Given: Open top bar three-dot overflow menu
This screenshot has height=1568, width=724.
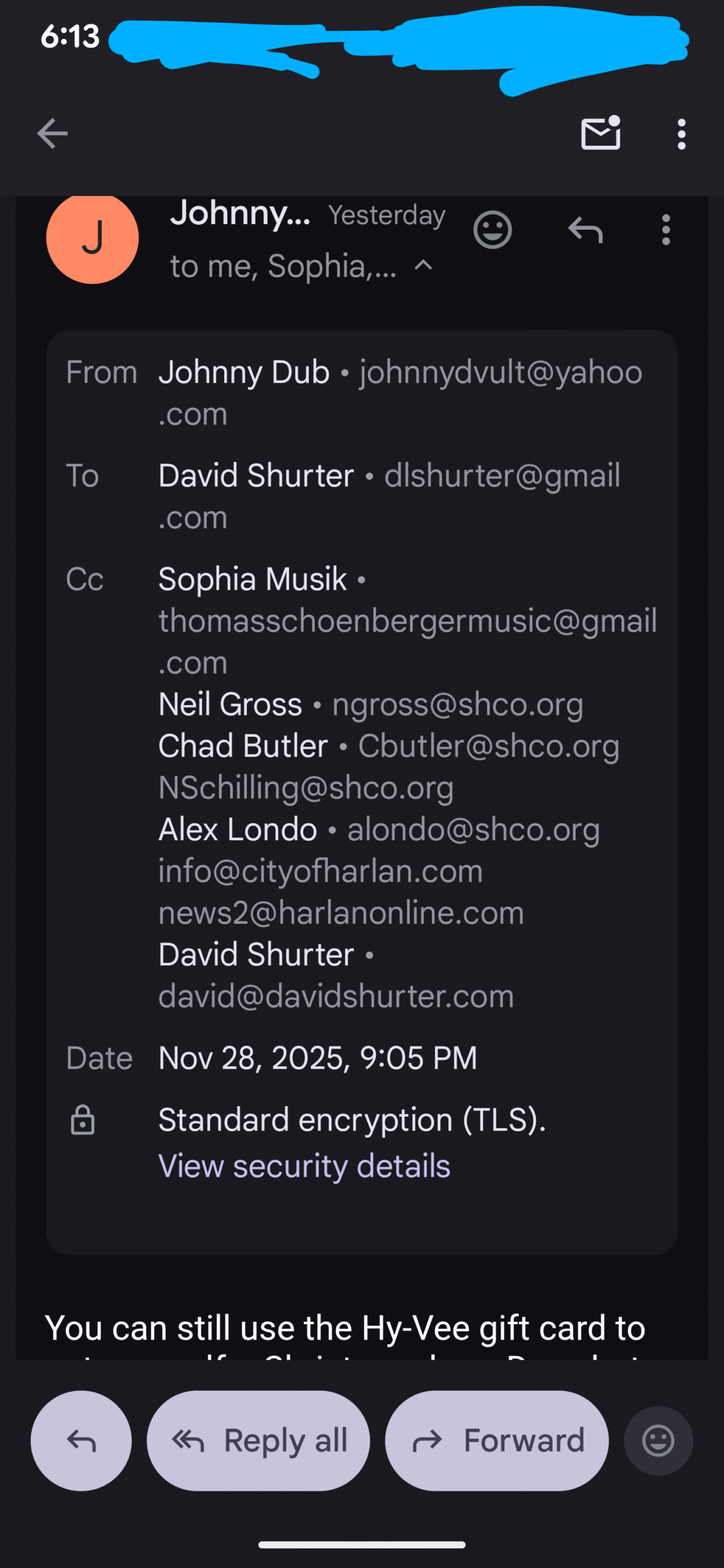Looking at the screenshot, I should click(x=681, y=134).
